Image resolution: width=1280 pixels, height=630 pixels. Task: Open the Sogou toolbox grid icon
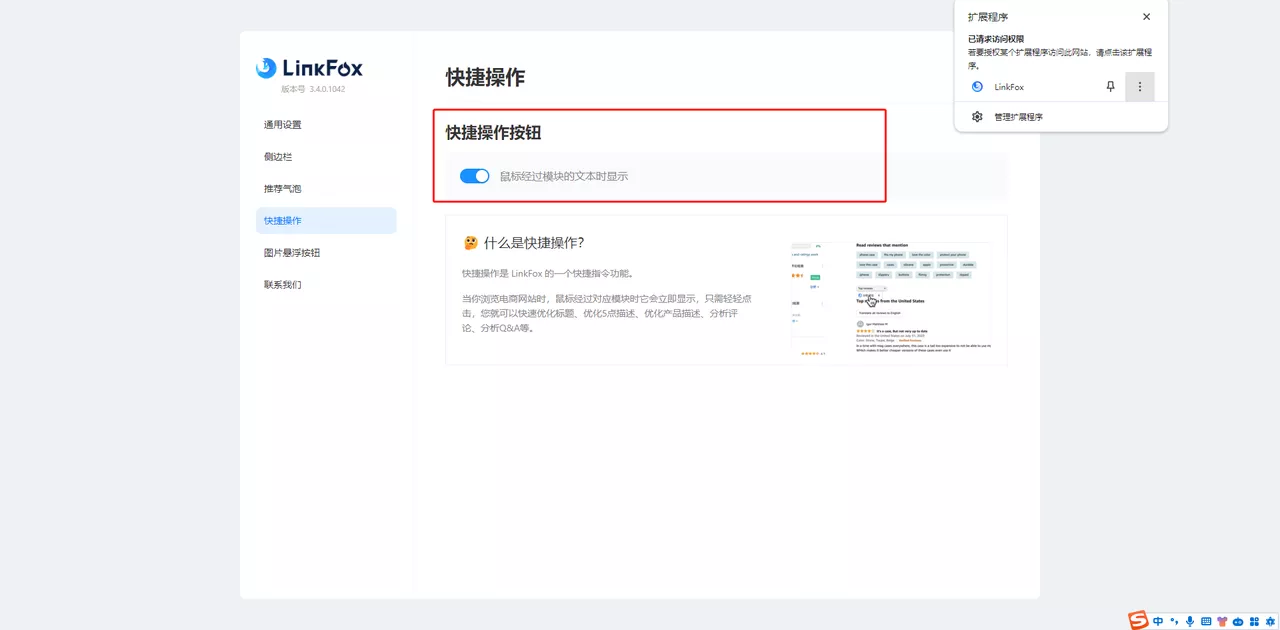[x=1252, y=620]
